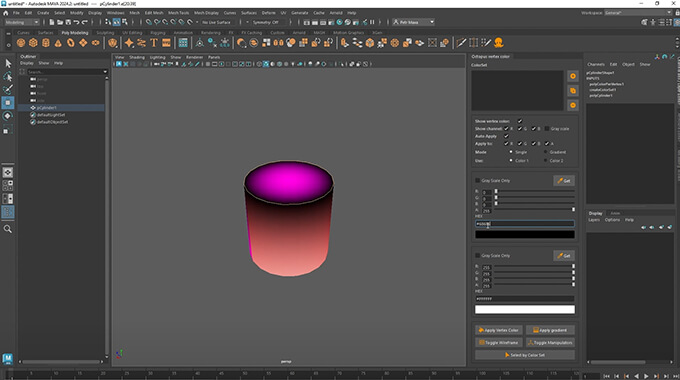680x380 pixels.
Task: Click the Get button for first color
Action: pyautogui.click(x=564, y=180)
